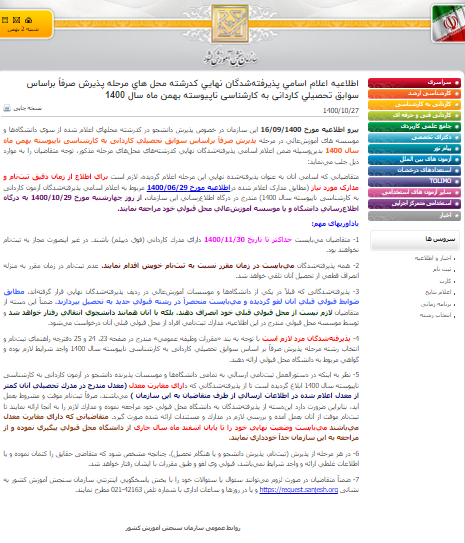Screen dimensions: 465x543
Task: Open the دکترای تخصصی menu item
Action: (414, 137)
